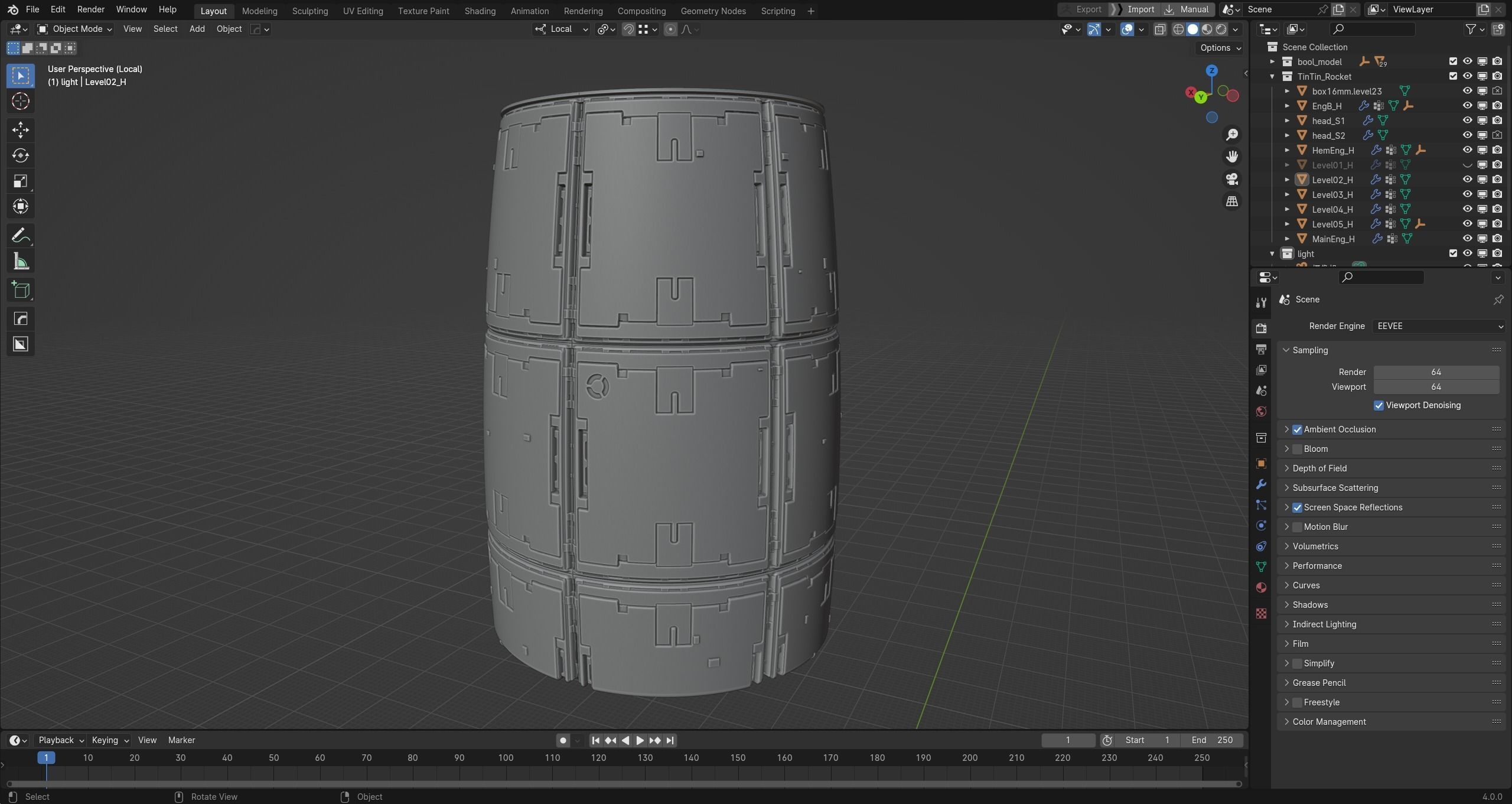Image resolution: width=1512 pixels, height=804 pixels.
Task: Select the Move tool in toolbar
Action: [21, 130]
